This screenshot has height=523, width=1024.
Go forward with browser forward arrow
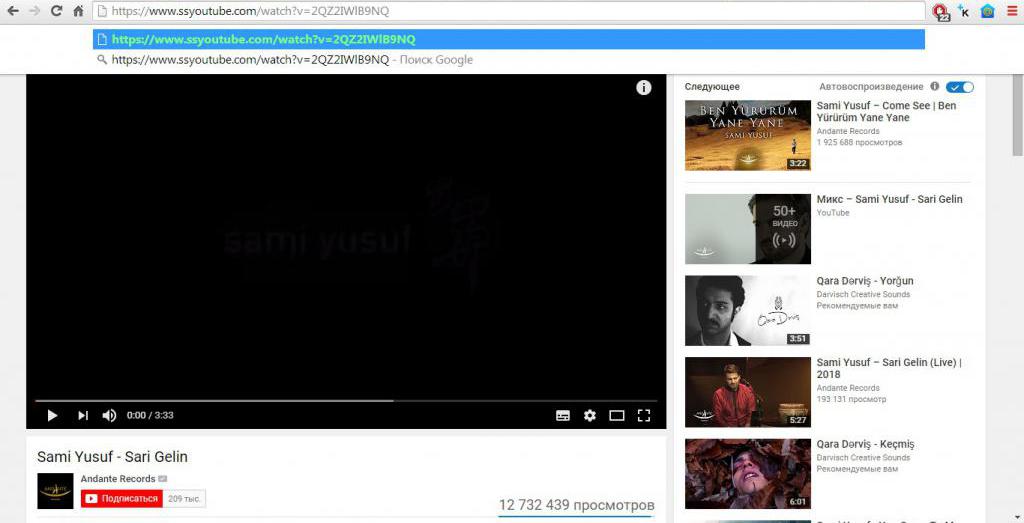35,11
